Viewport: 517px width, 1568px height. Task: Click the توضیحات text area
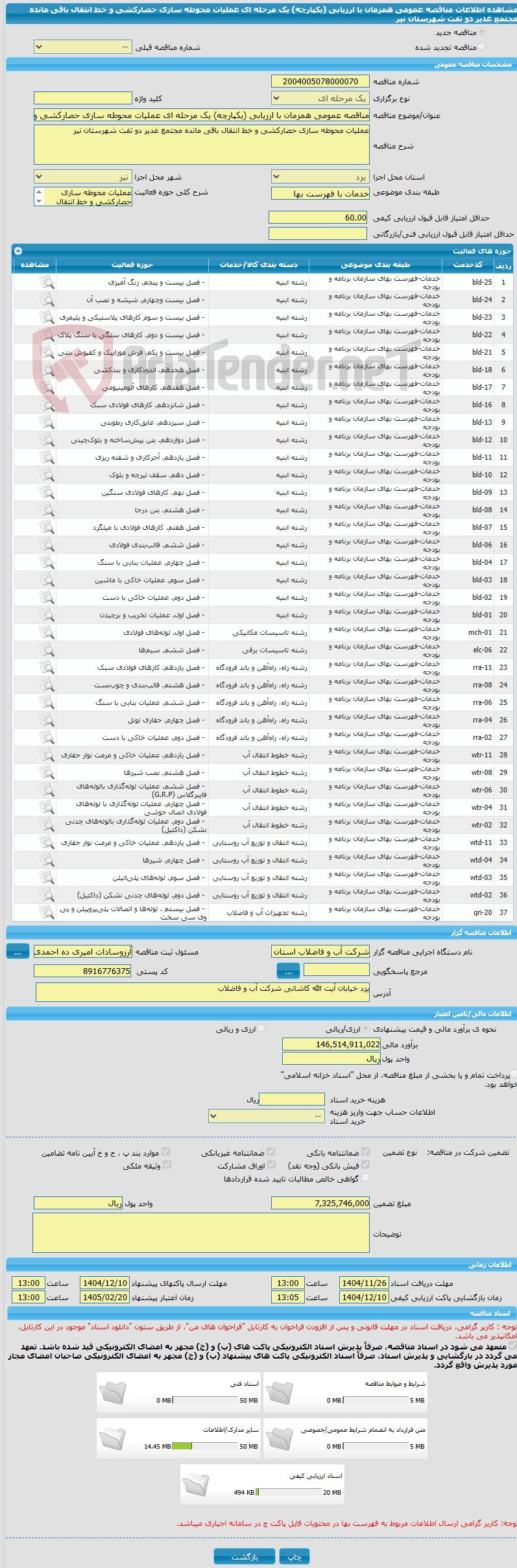(x=201, y=1233)
